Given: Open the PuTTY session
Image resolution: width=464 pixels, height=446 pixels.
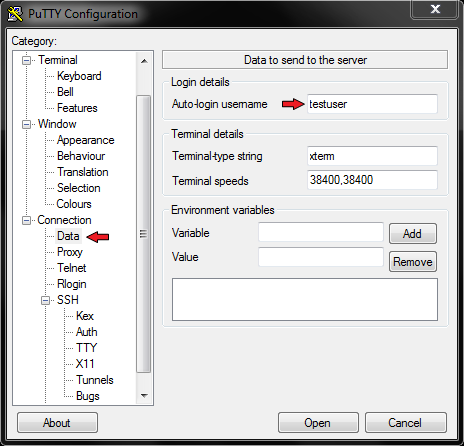Looking at the screenshot, I should tap(318, 423).
